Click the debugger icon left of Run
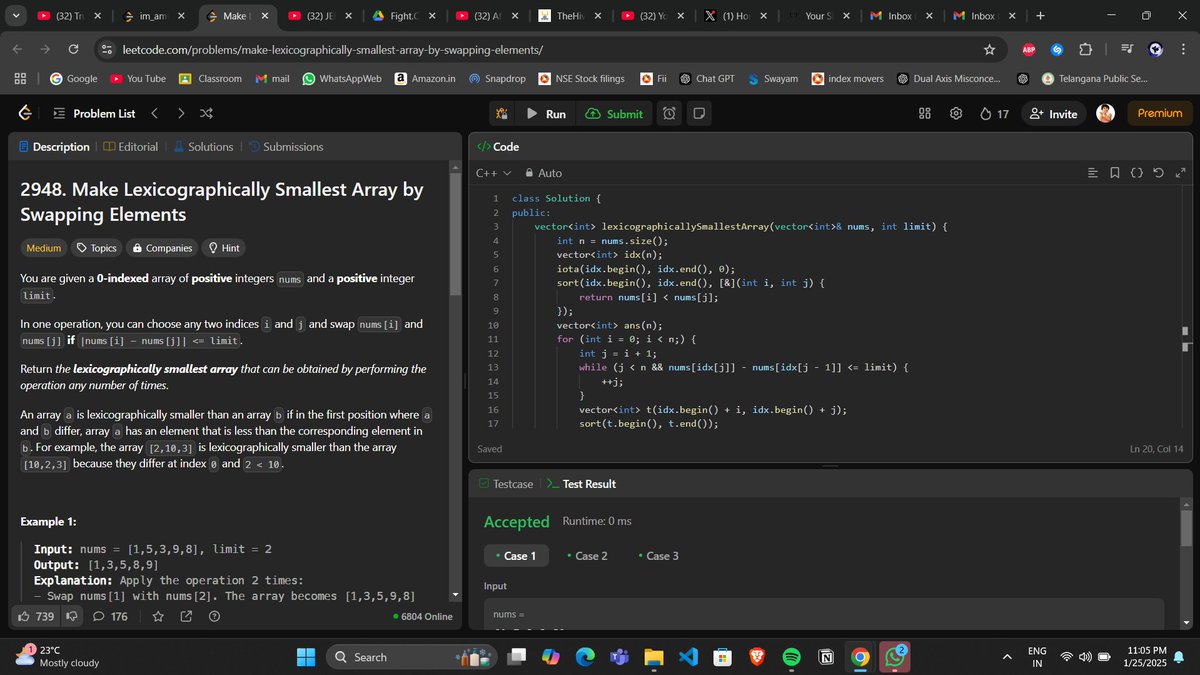Screen dimensions: 1200x675 [x=502, y=114]
